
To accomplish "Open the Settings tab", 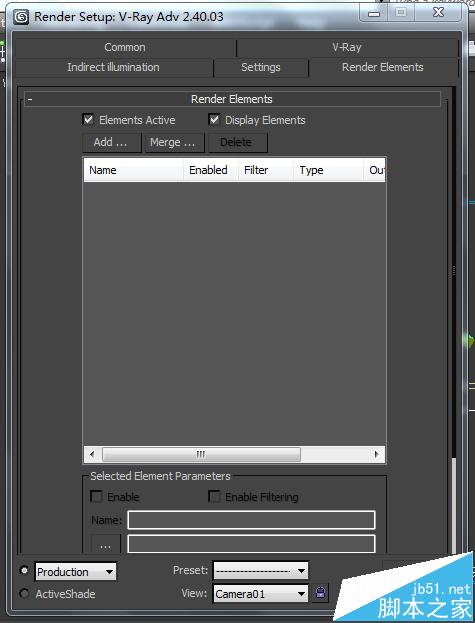I will click(x=261, y=67).
